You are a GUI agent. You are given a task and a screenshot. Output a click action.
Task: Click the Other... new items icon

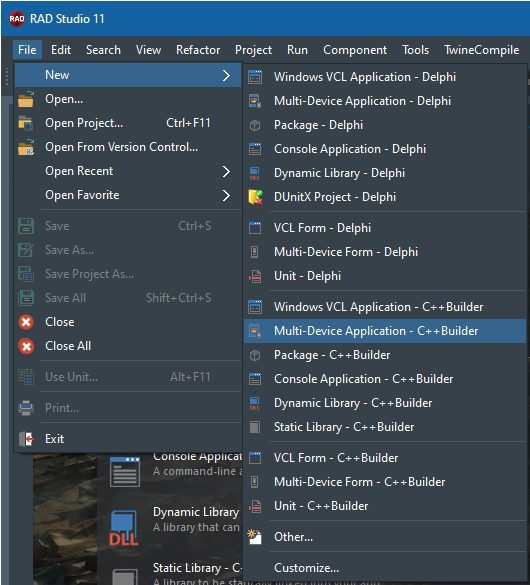click(x=255, y=537)
